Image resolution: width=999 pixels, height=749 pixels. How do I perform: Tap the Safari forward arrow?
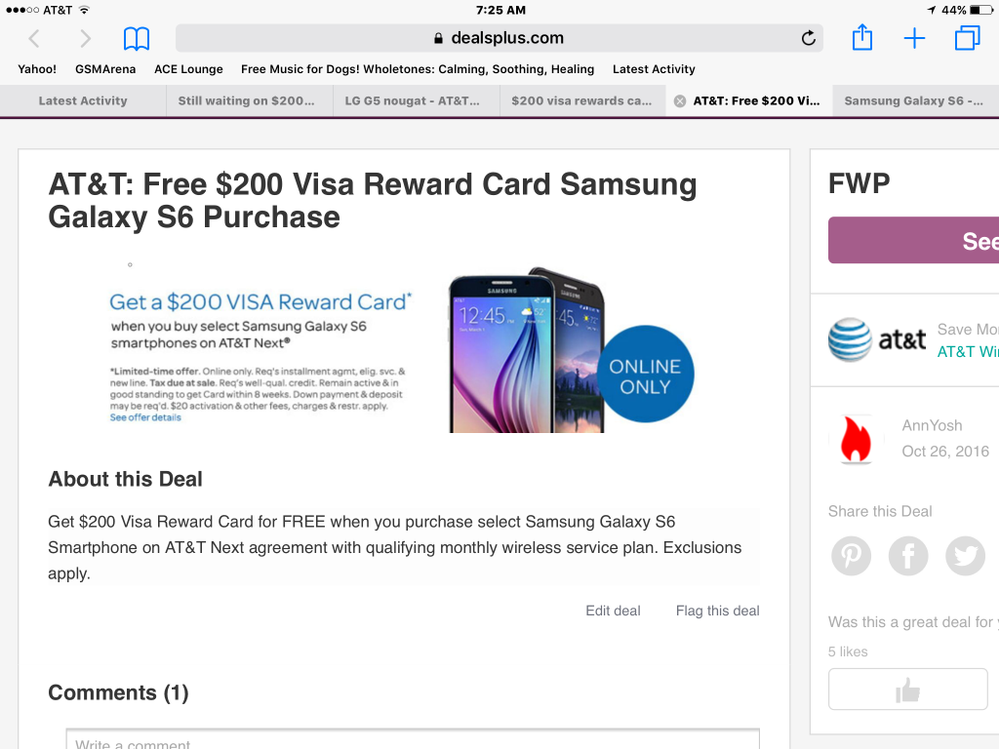pyautogui.click(x=85, y=39)
